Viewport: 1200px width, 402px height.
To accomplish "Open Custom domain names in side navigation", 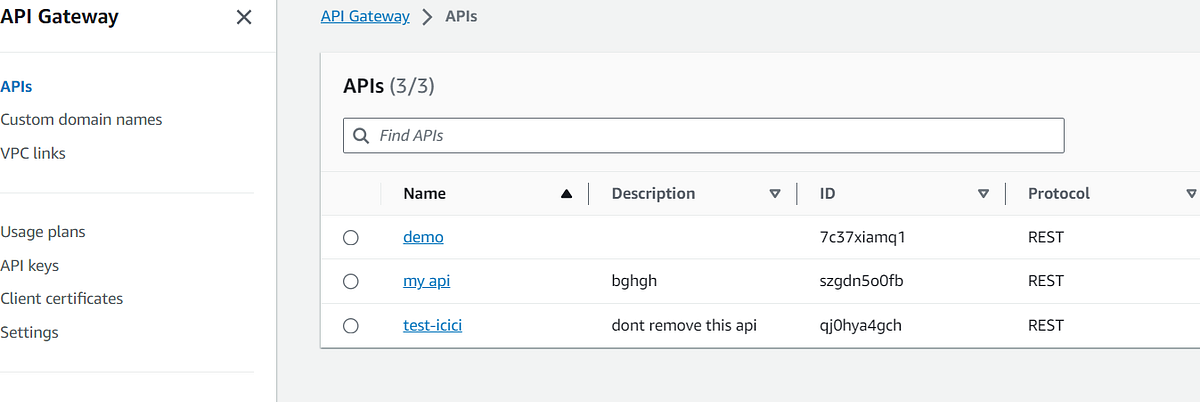I will coord(81,119).
